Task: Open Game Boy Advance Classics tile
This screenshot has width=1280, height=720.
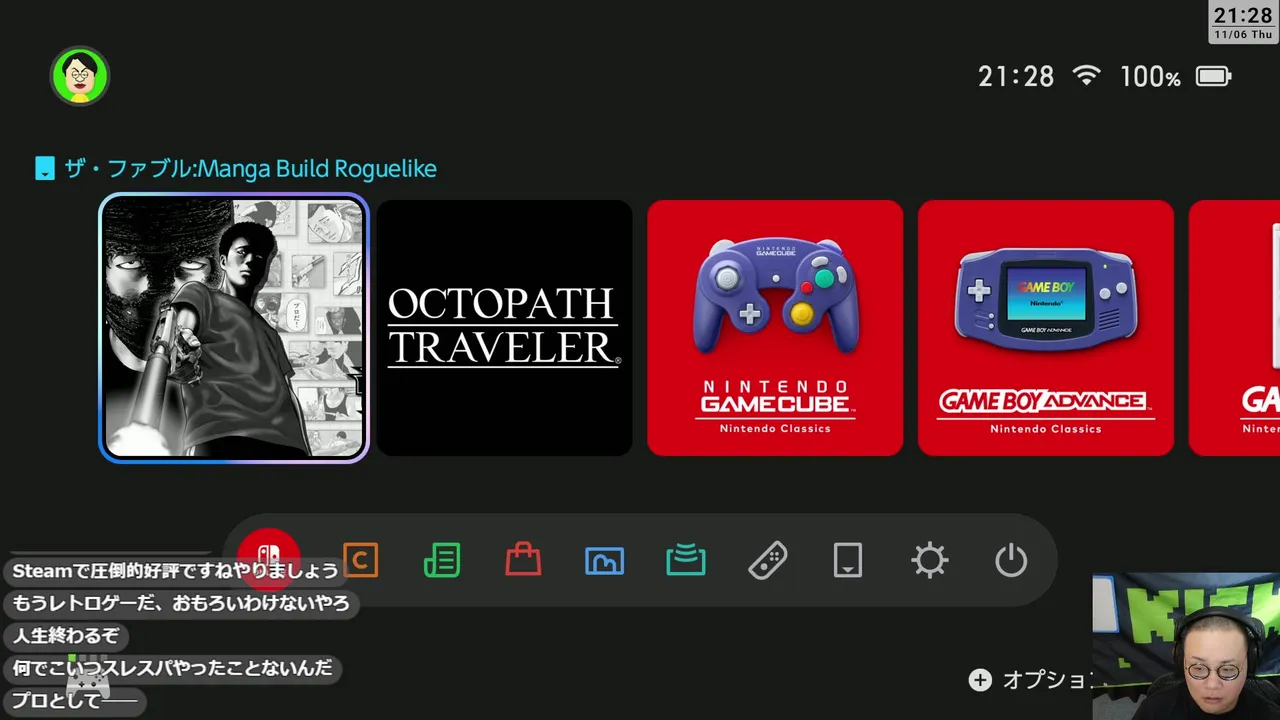Action: coord(1046,328)
